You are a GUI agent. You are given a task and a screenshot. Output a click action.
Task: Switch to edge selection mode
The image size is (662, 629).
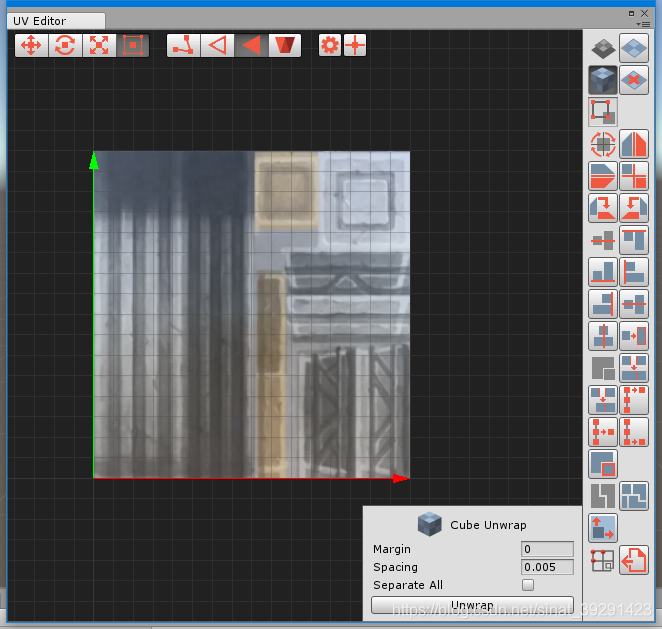[x=217, y=45]
